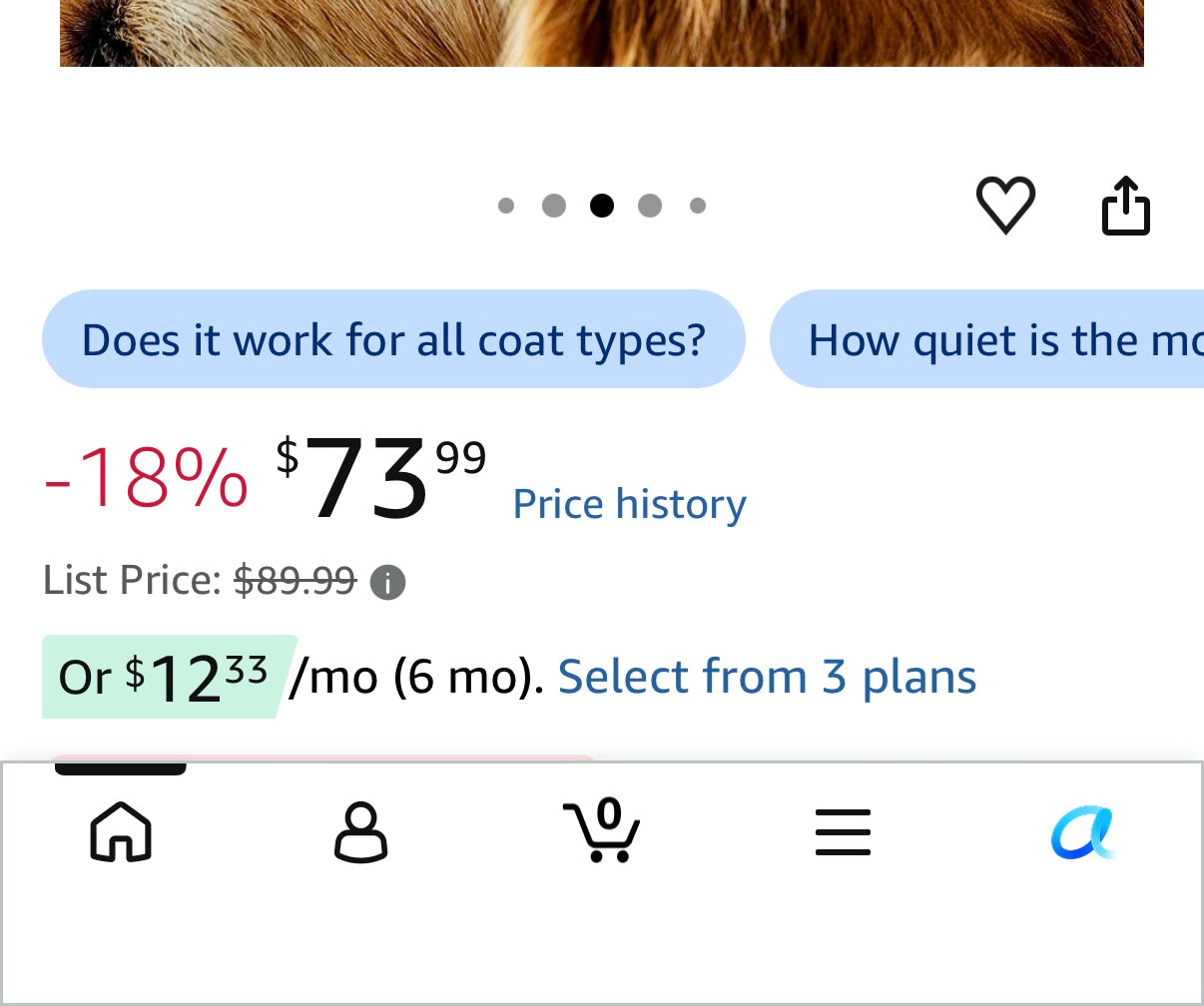Add item to wishlist with heart icon
1204x1006 pixels.
[1005, 205]
